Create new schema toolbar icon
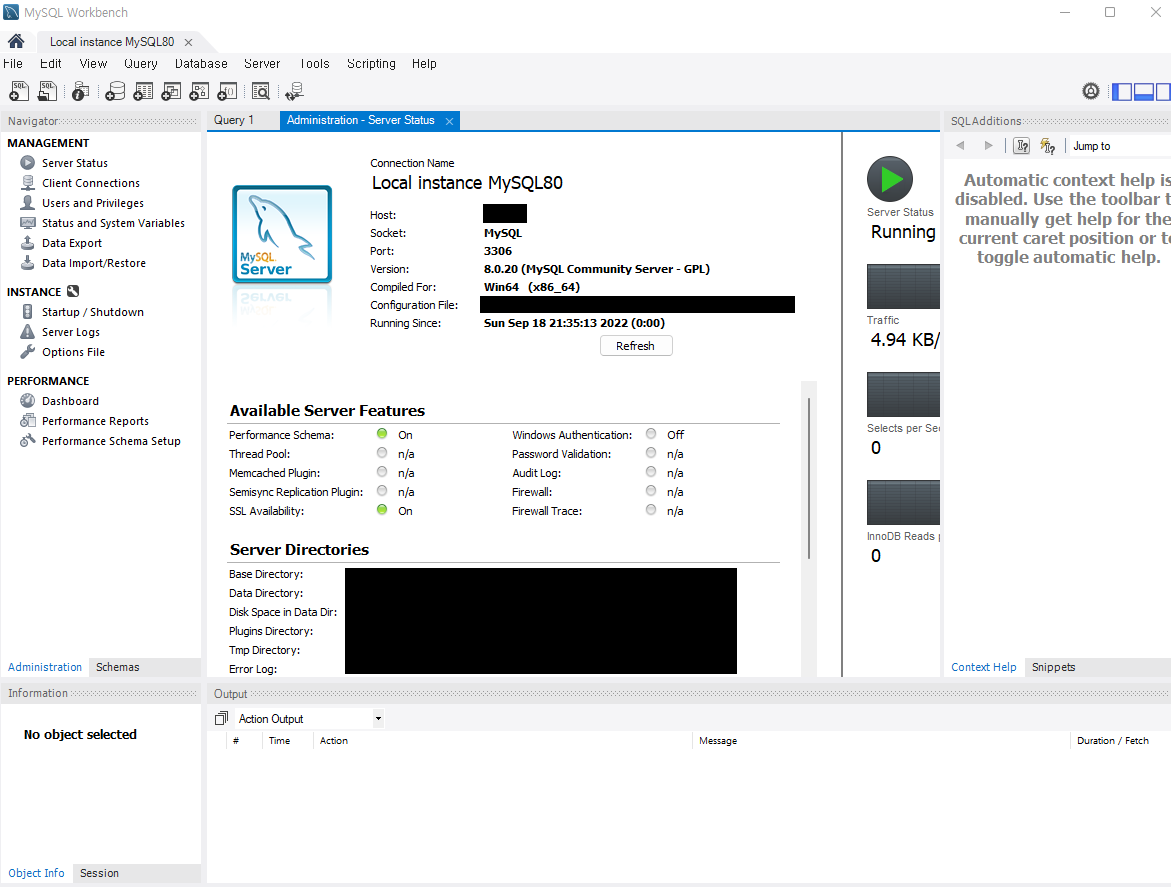This screenshot has width=1171, height=887. point(115,91)
